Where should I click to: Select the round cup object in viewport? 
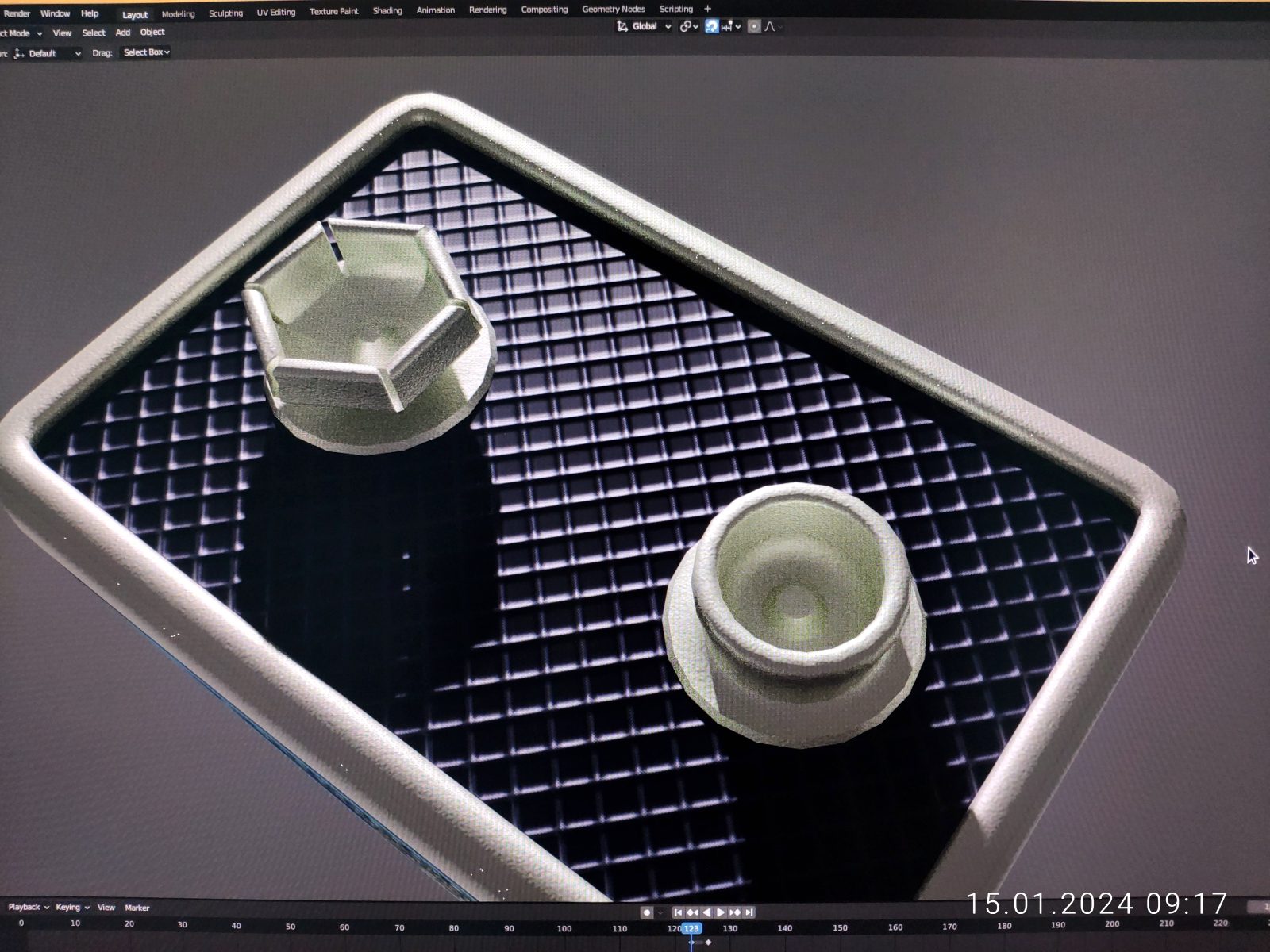(796, 616)
